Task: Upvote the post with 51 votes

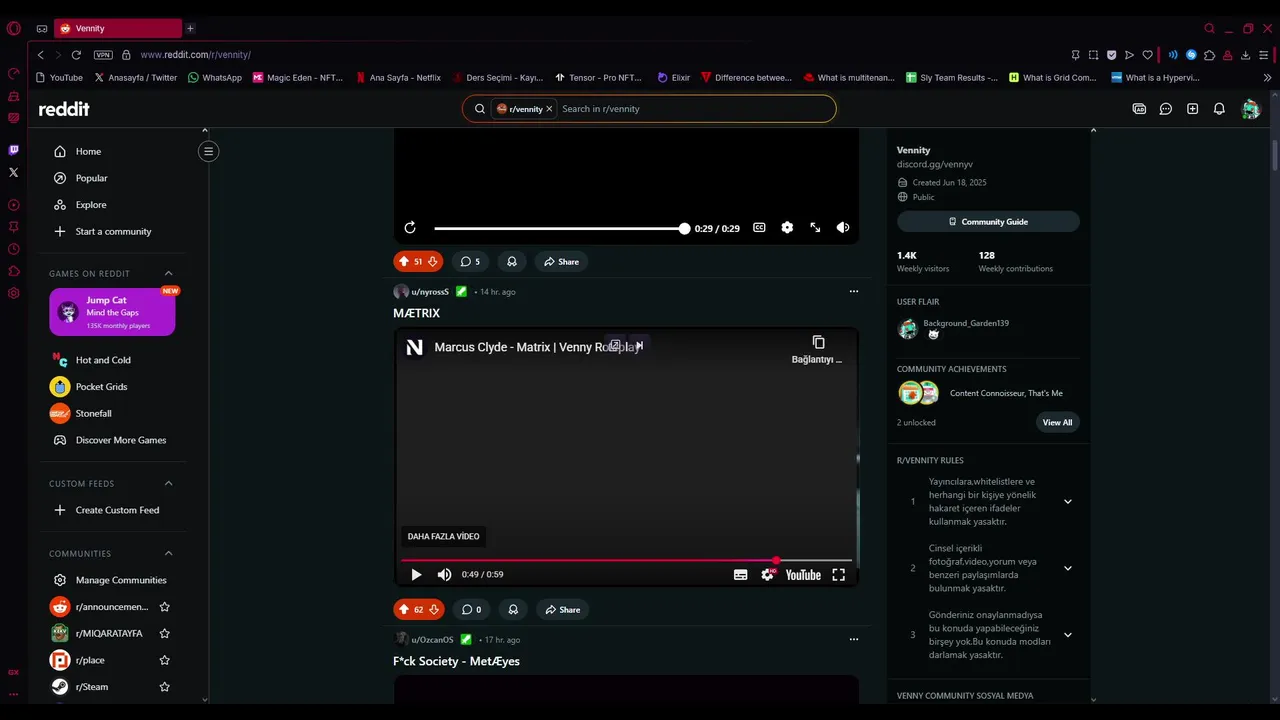Action: pos(404,262)
